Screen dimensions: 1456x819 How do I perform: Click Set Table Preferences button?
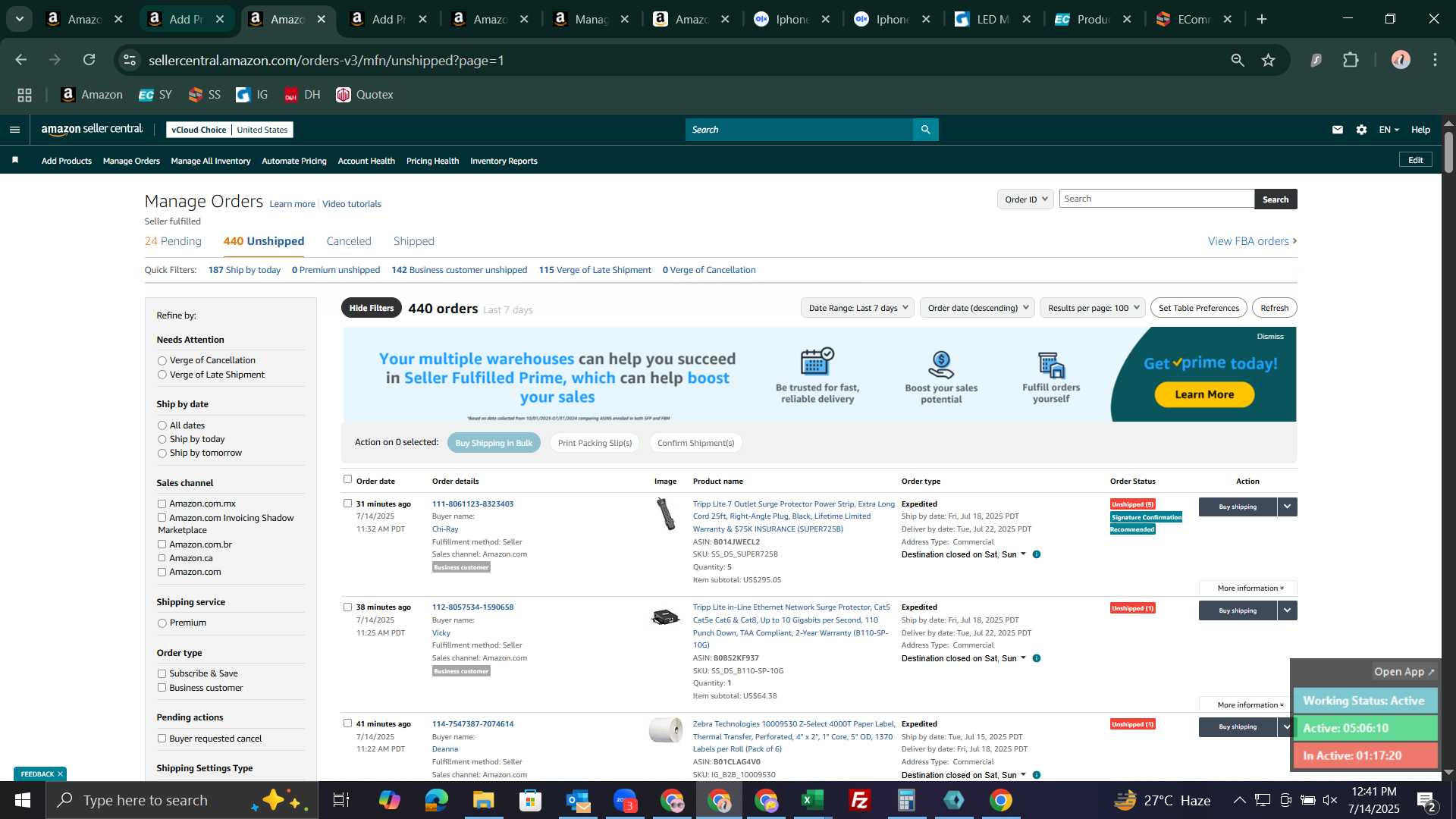[x=1198, y=308]
